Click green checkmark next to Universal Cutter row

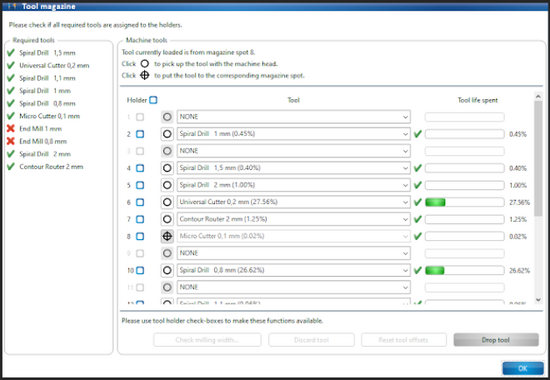(417, 202)
